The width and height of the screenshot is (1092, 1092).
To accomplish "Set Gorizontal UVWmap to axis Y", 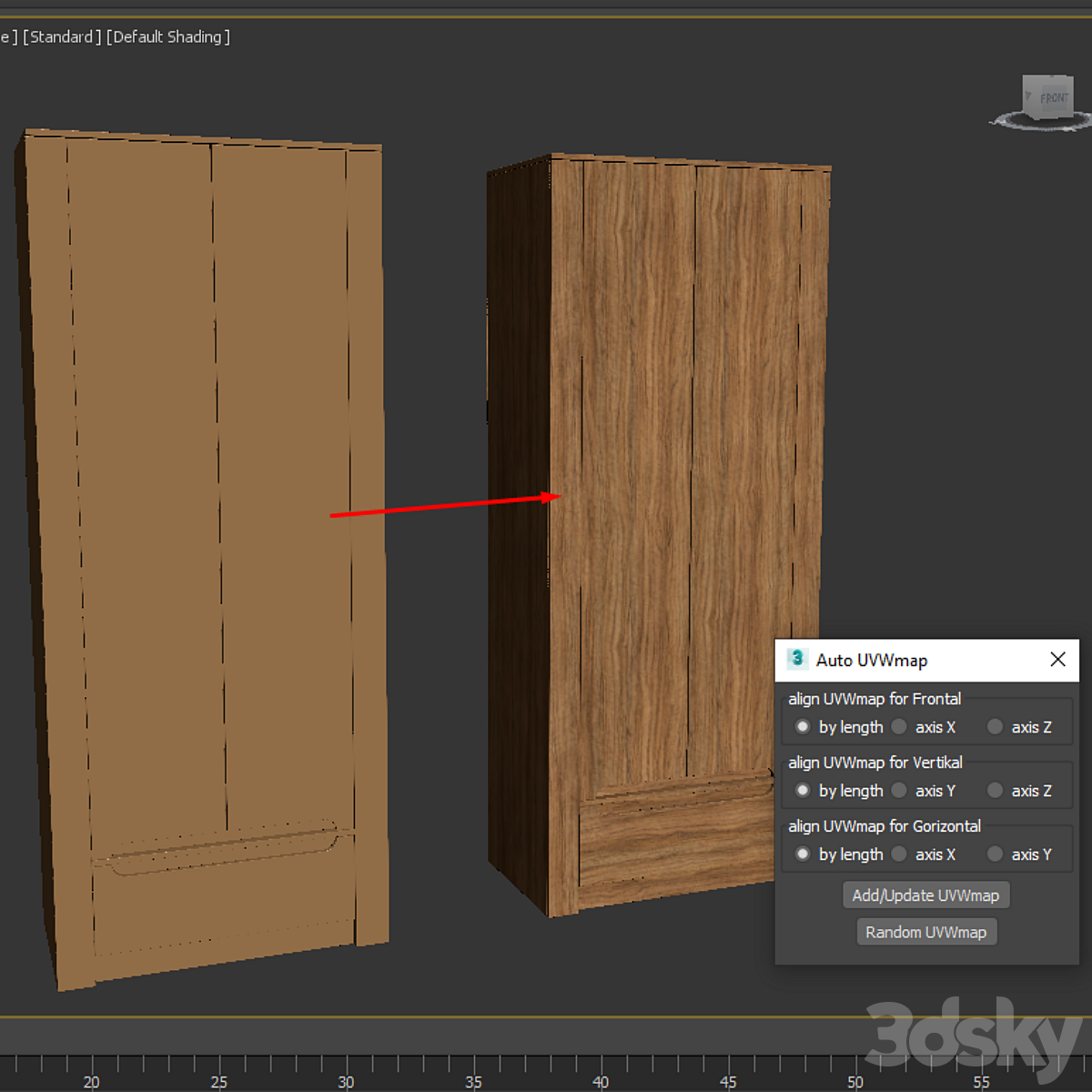I will (x=996, y=854).
